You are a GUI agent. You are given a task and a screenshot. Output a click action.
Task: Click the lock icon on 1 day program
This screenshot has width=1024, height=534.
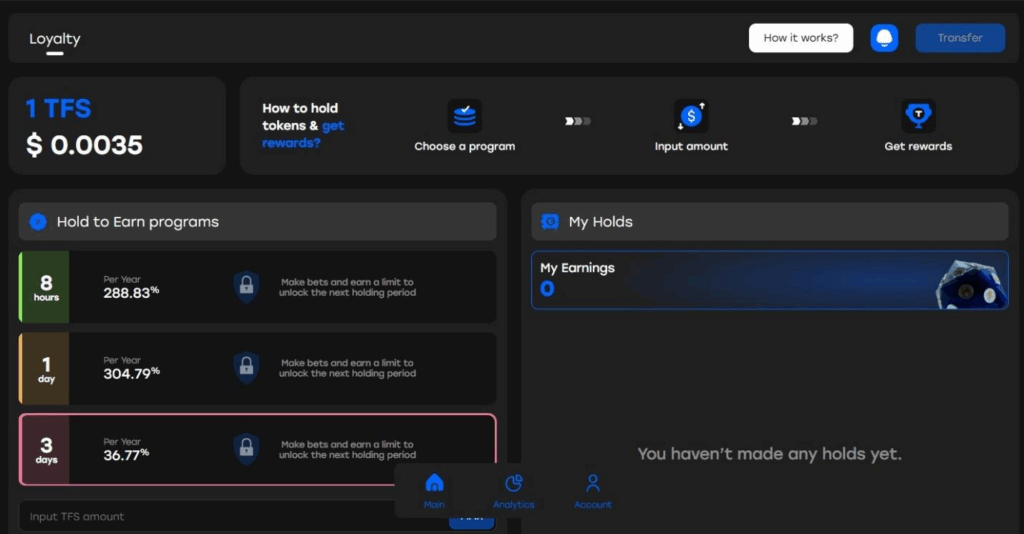point(246,368)
